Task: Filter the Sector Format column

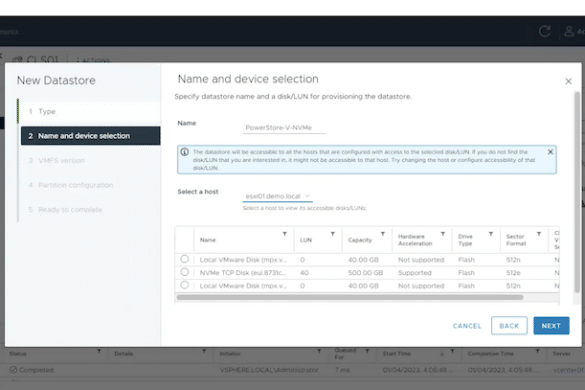Action: (539, 234)
